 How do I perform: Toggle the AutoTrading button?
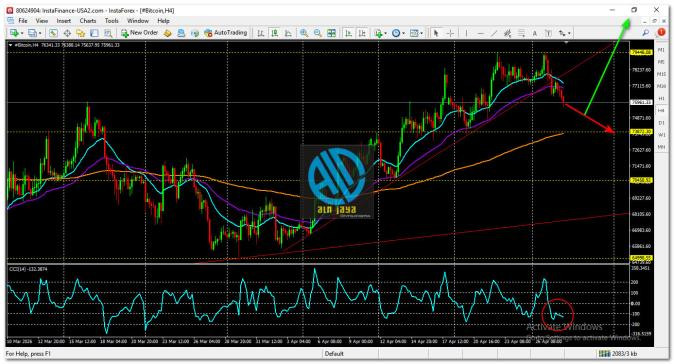point(226,33)
